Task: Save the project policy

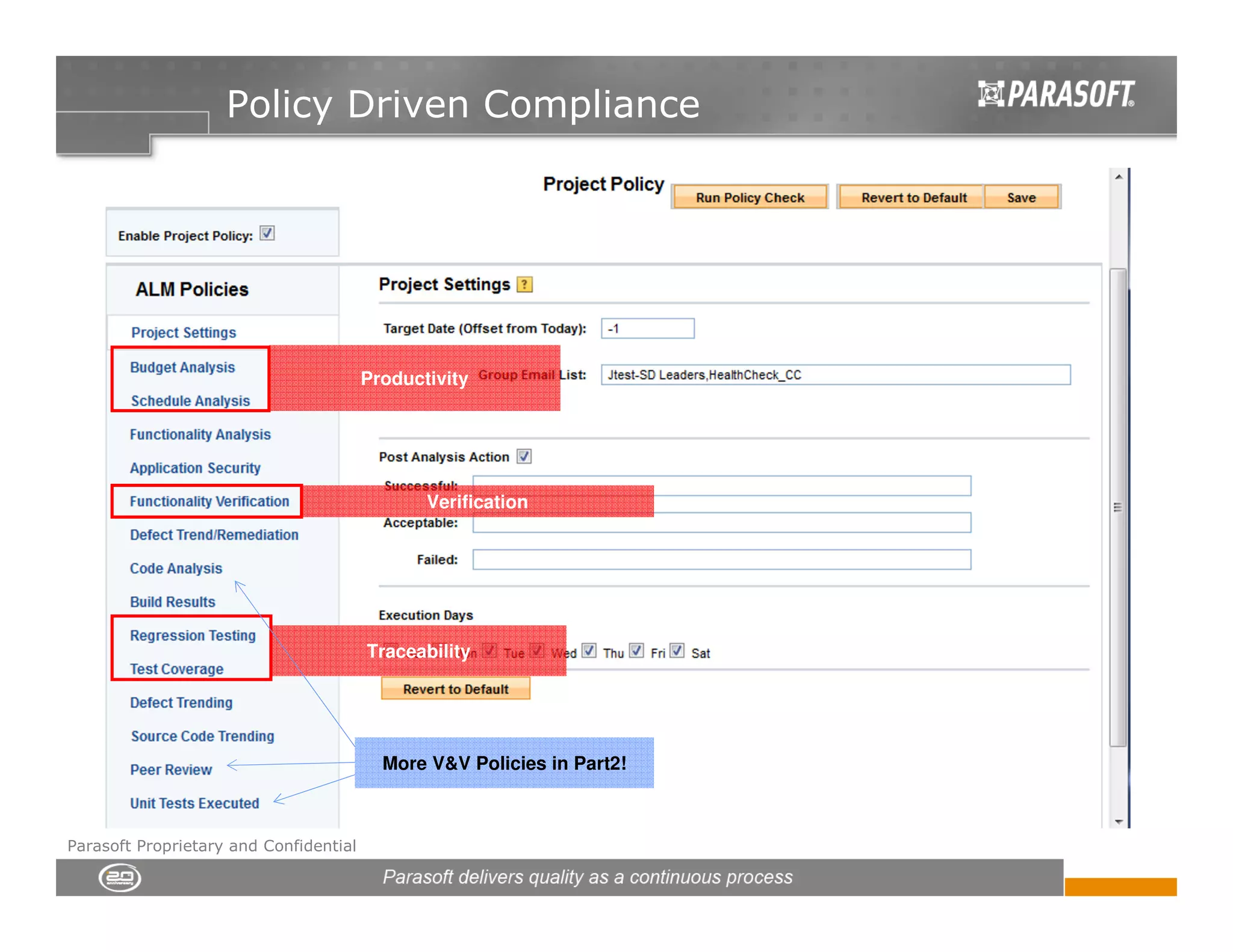Action: click(x=1021, y=197)
